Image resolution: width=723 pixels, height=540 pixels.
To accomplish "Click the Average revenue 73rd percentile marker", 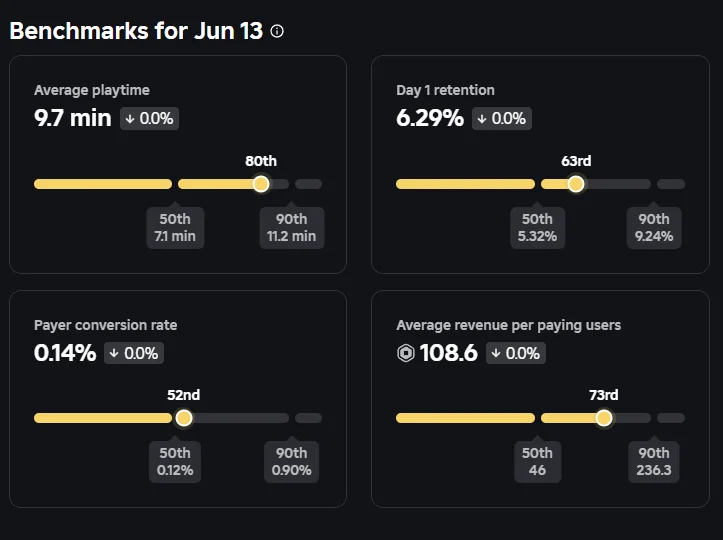I will (604, 418).
